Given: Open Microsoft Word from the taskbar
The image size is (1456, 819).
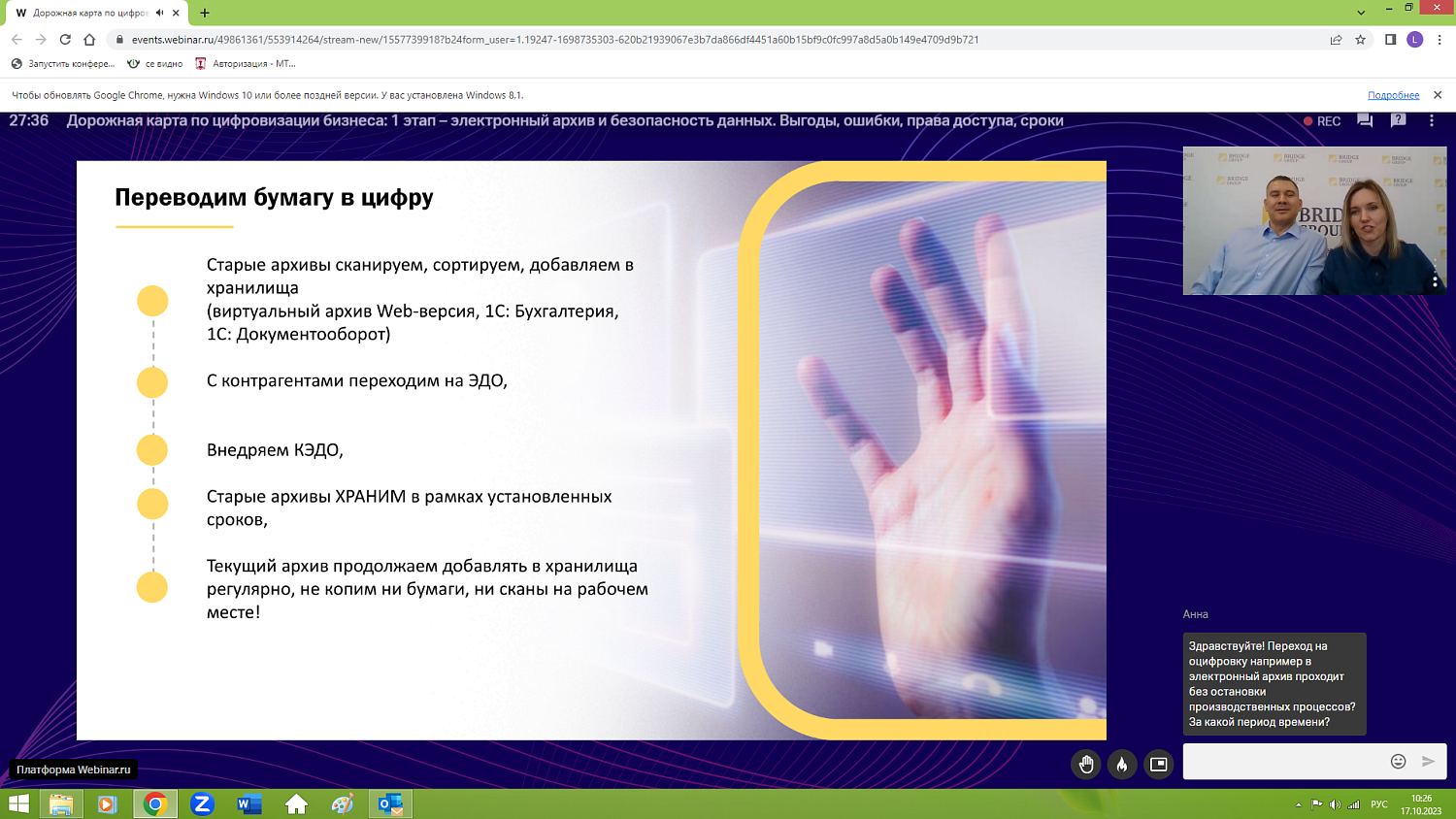Looking at the screenshot, I should coord(247,803).
